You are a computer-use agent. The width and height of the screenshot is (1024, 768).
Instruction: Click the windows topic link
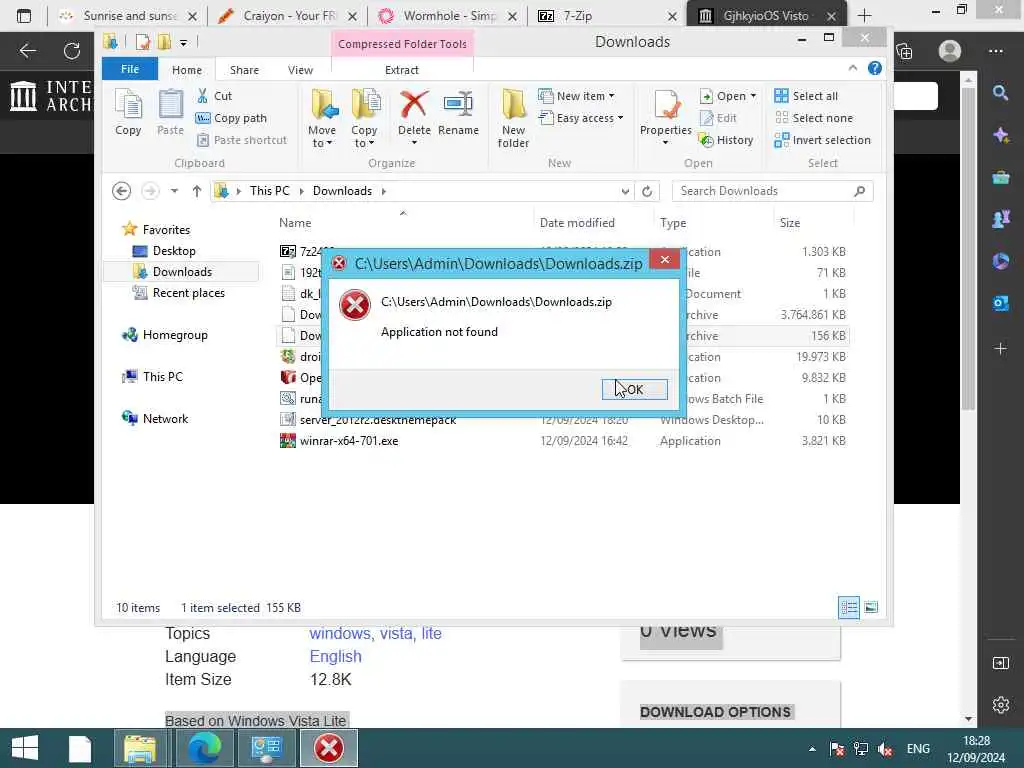coord(339,633)
